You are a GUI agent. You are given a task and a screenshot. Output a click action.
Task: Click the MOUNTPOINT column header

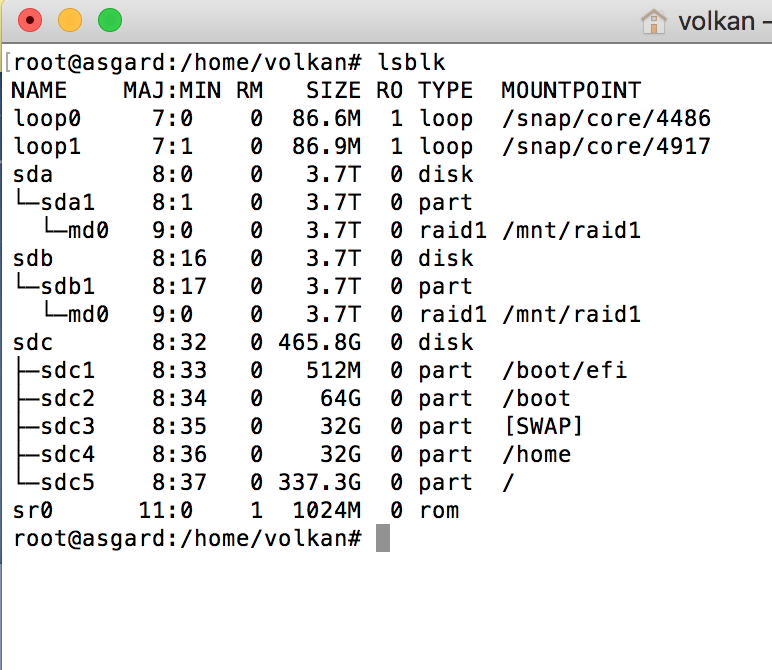pos(571,91)
